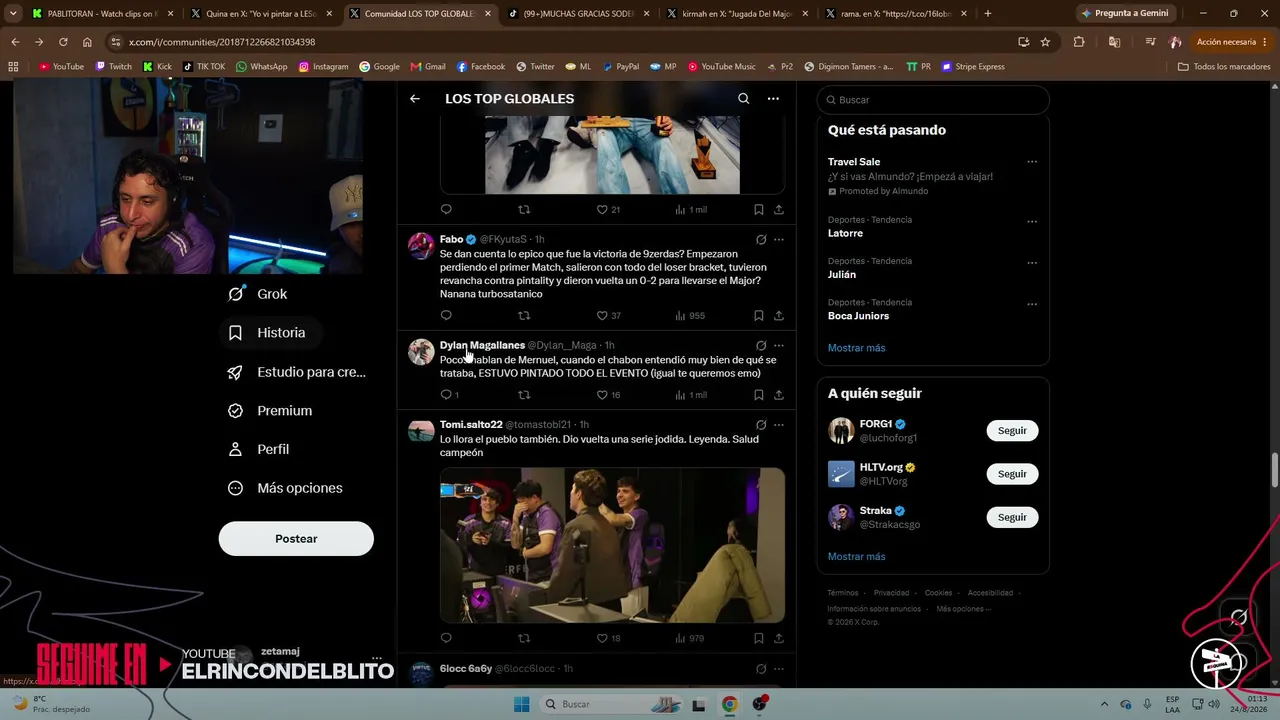
Task: Switch to the MUCHAS GRACIAS SODER tab
Action: (x=580, y=14)
